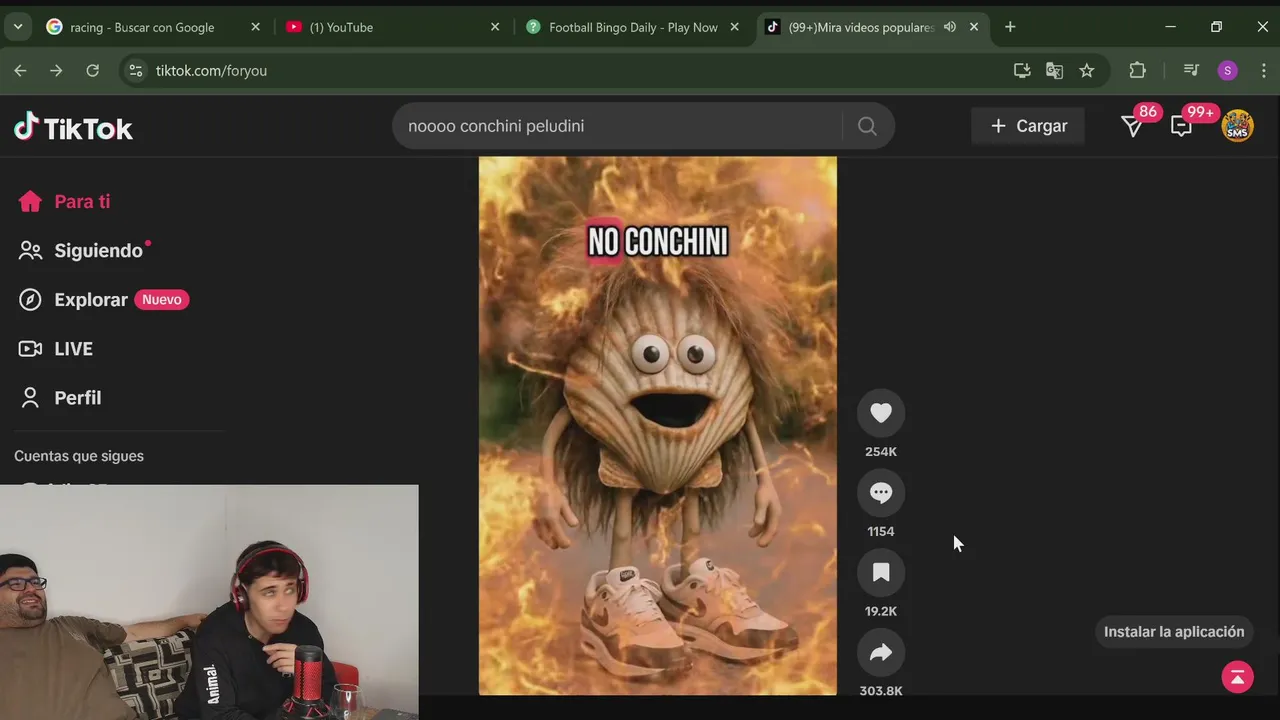
Task: Open the activity notifications icon with 86 badge
Action: pos(1132,127)
